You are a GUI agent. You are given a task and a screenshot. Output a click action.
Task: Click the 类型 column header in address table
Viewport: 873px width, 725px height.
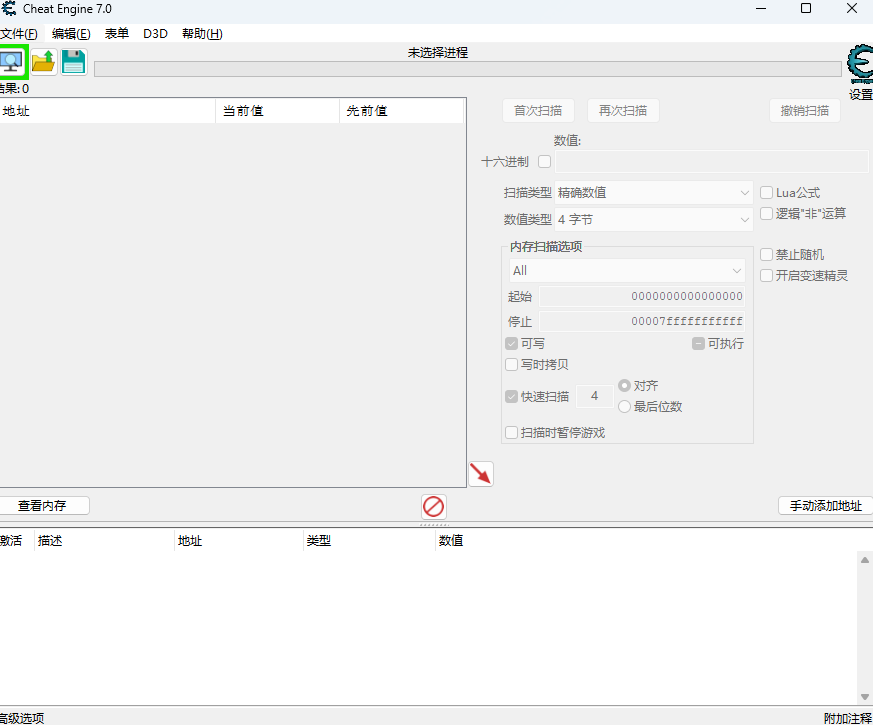pyautogui.click(x=369, y=540)
